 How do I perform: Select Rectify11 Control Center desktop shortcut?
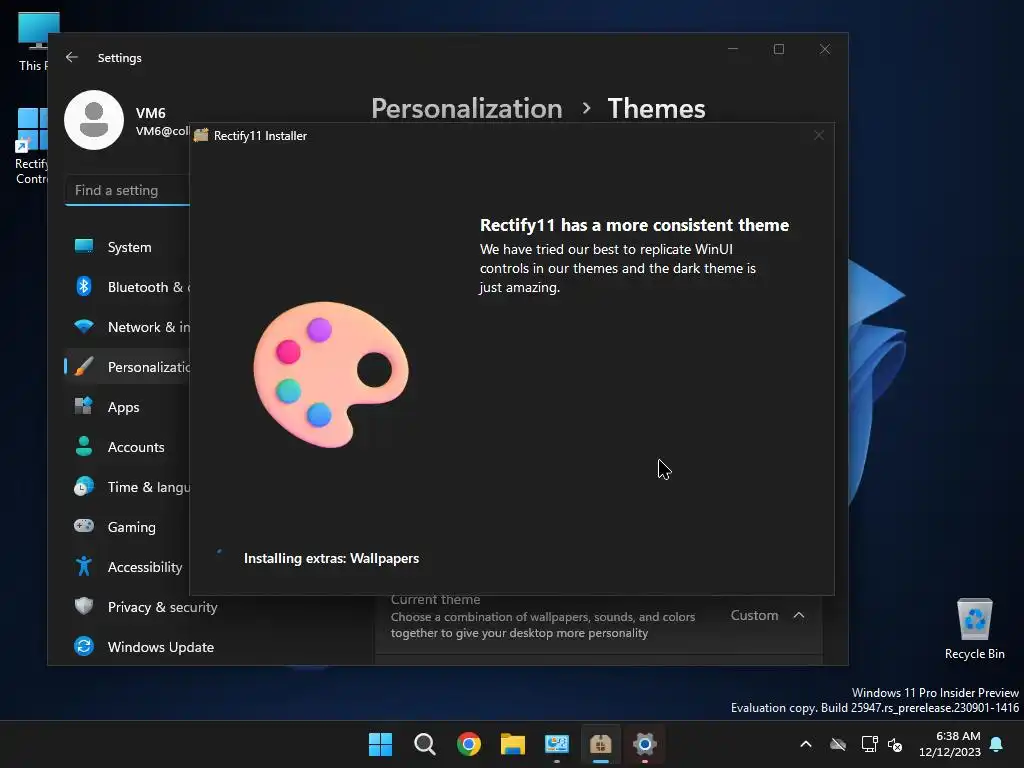[x=31, y=146]
